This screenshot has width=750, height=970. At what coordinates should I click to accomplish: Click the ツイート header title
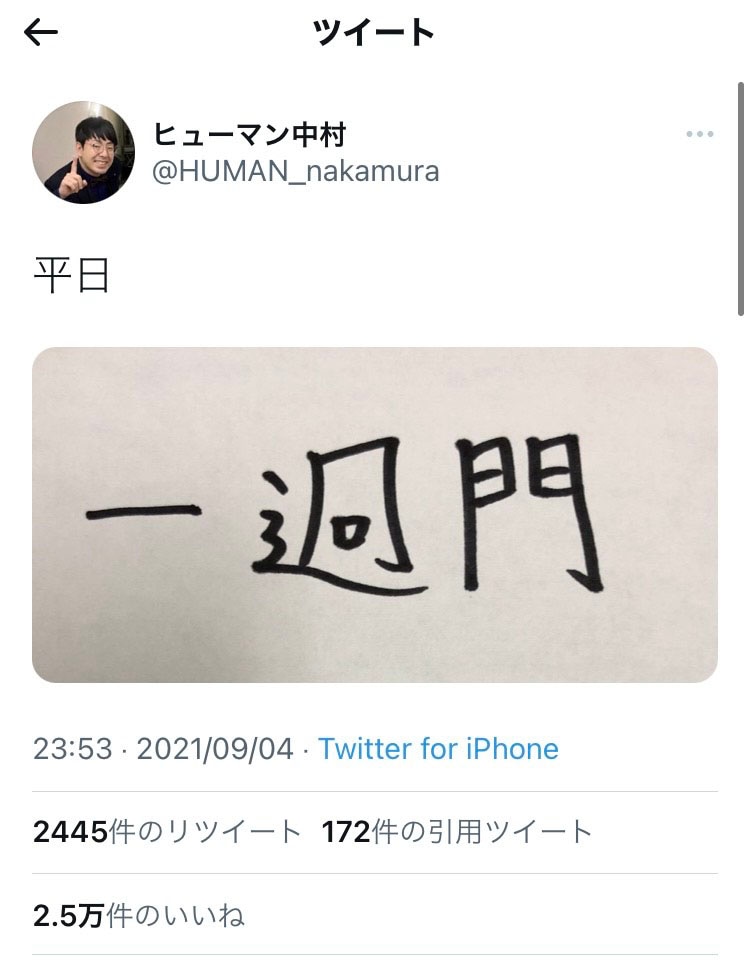(374, 33)
